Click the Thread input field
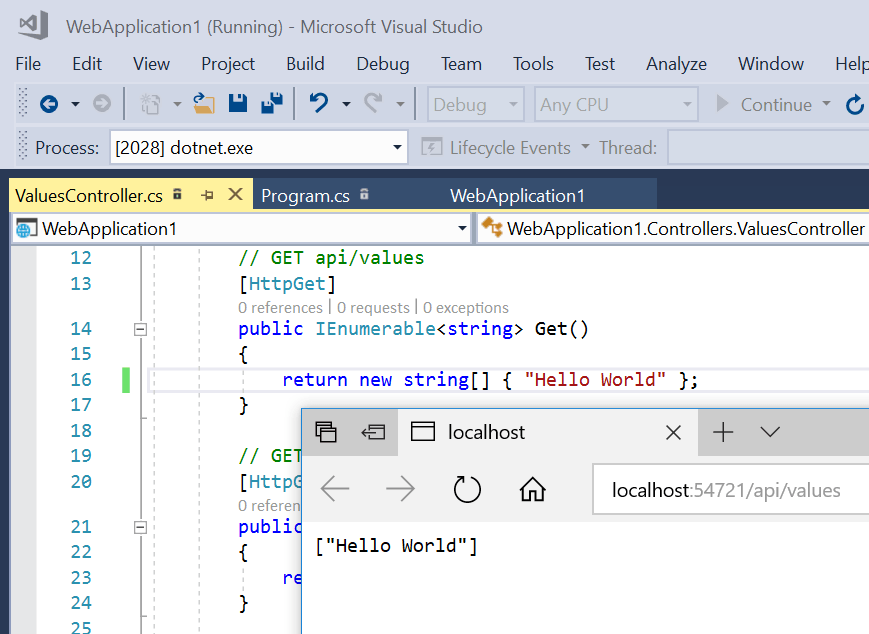Viewport: 869px width, 634px height. coord(768,147)
